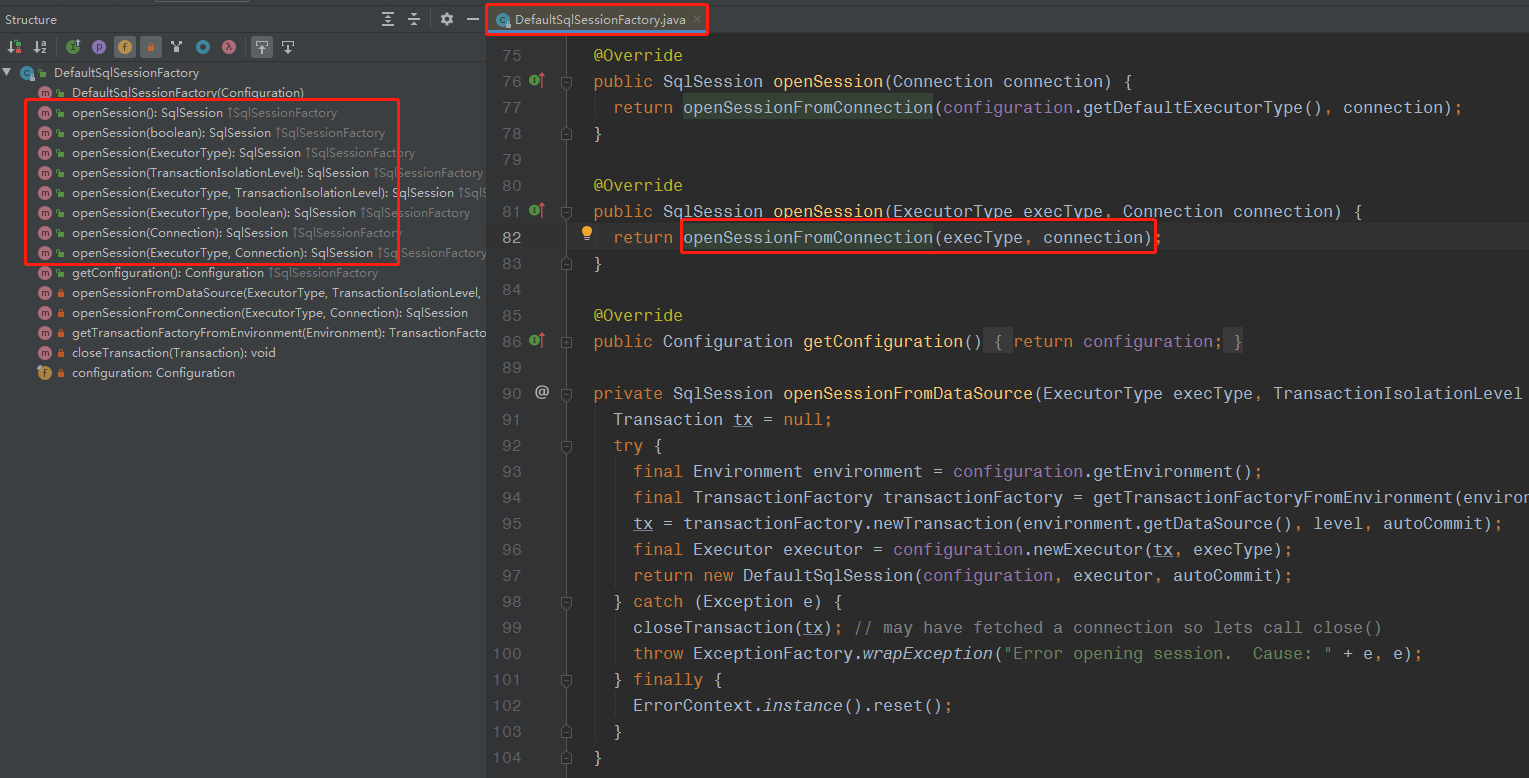Click fold end marker at line 83

tap(566, 263)
